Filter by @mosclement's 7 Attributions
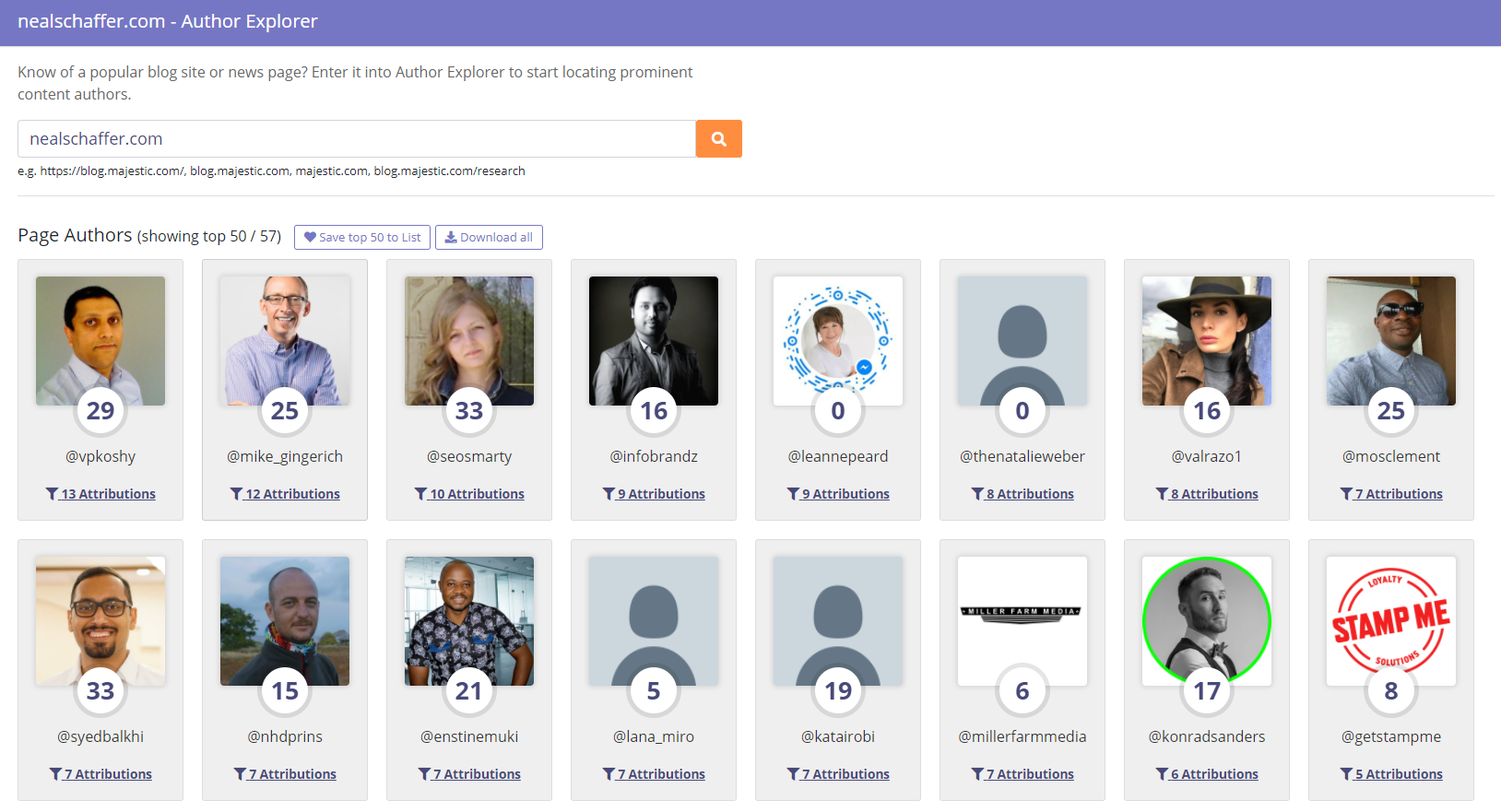 (x=1391, y=494)
